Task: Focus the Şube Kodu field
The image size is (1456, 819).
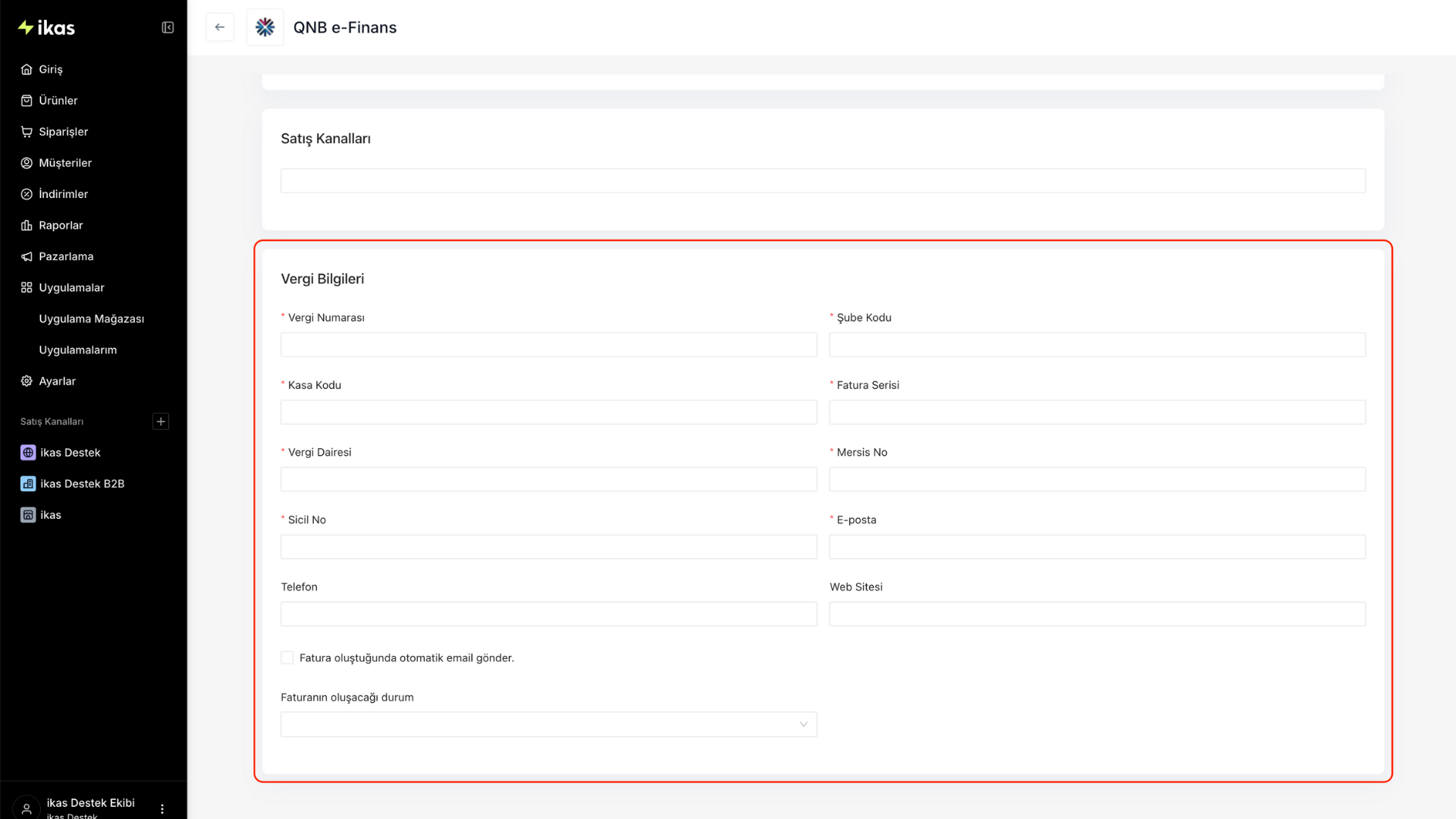Action: tap(1097, 345)
